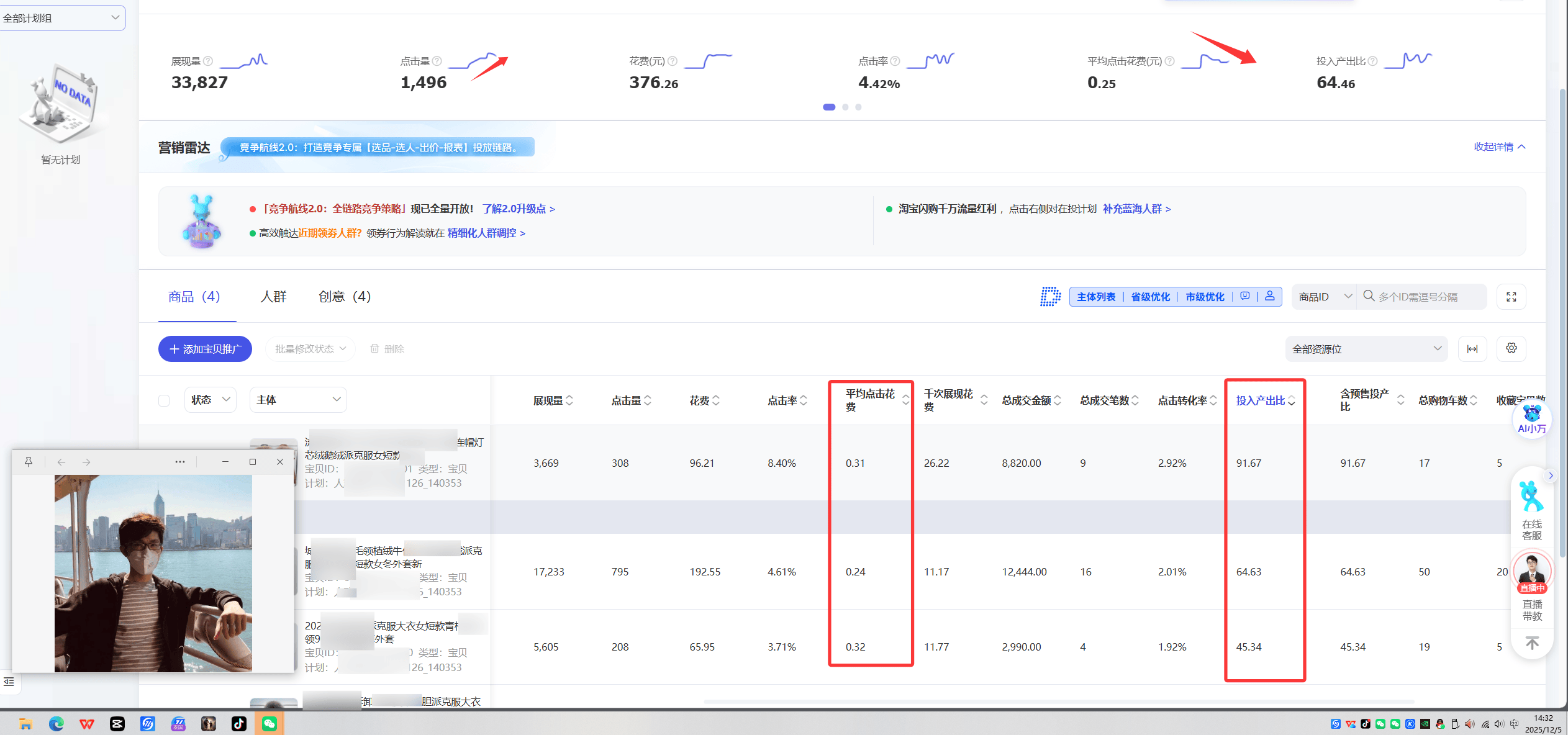Open the 状态 filter dropdown
Screen dimensions: 1568x735
coord(211,400)
